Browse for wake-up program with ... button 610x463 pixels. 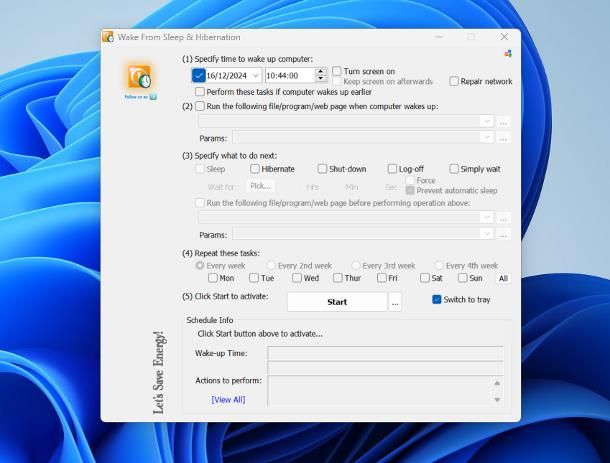pos(503,122)
